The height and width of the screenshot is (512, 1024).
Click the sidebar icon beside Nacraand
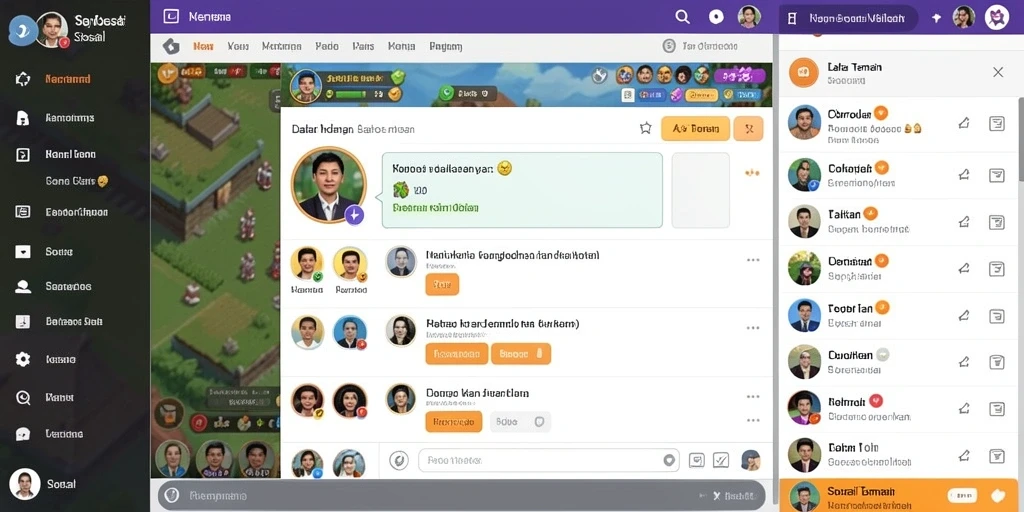point(23,79)
